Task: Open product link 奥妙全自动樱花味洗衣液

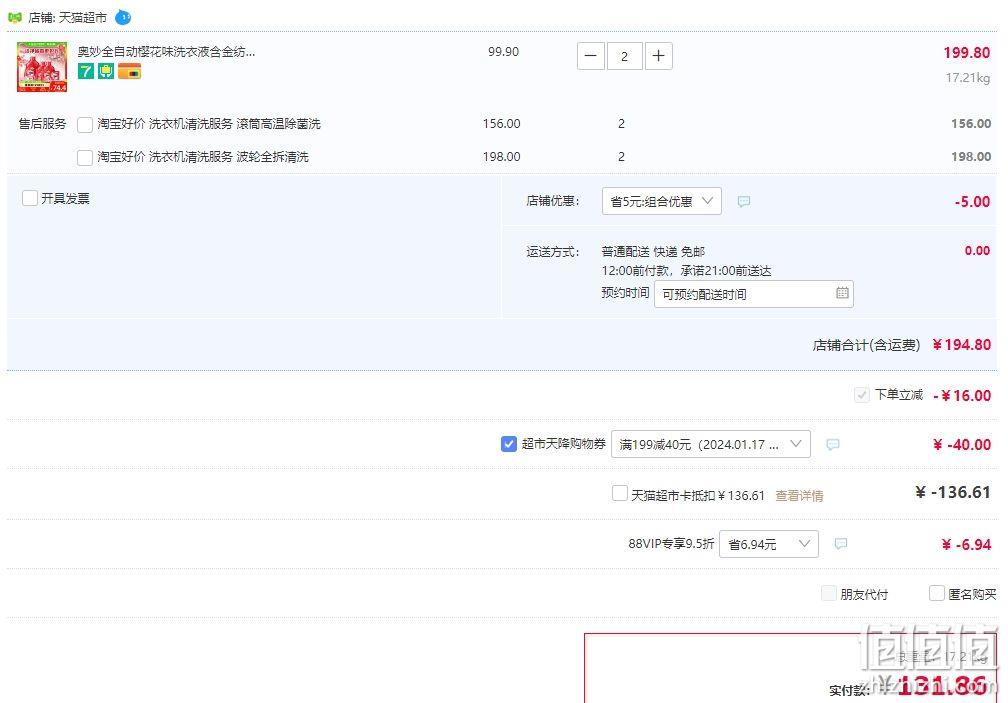Action: (x=166, y=51)
